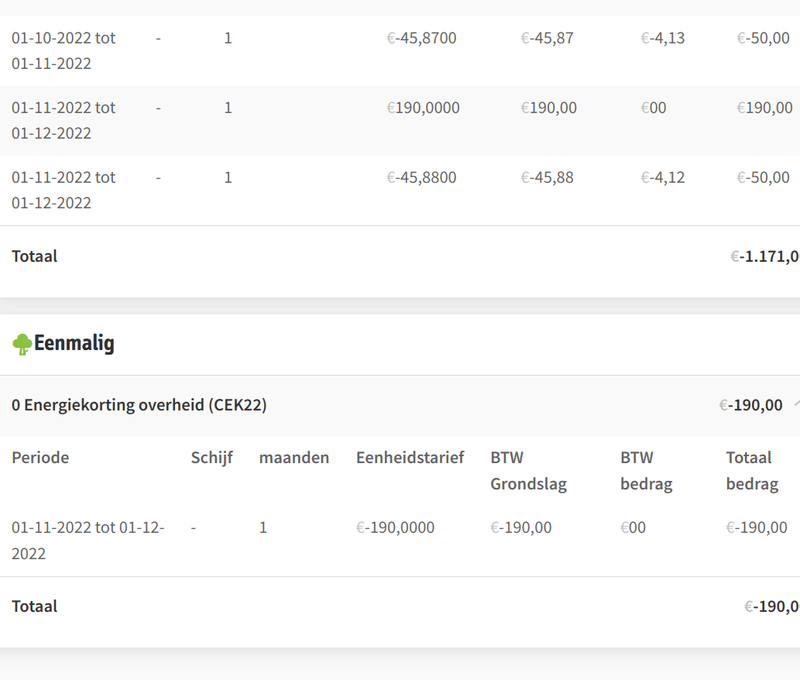The width and height of the screenshot is (800, 680).
Task: Click the Eenheidstarief column header
Action: tap(410, 458)
